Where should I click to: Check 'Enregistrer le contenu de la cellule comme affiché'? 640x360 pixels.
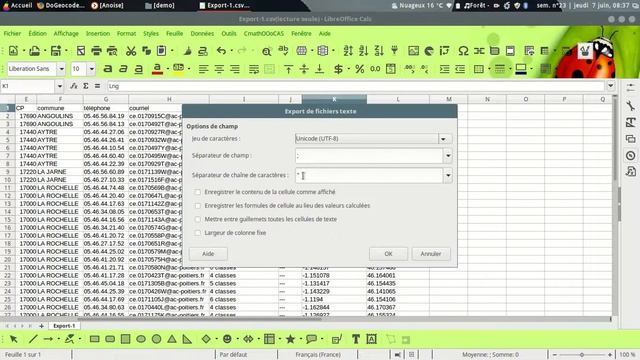point(198,192)
